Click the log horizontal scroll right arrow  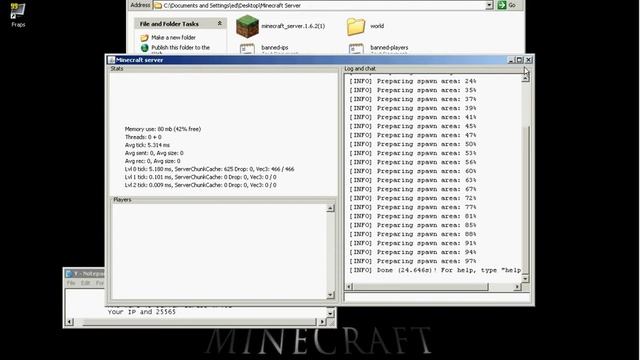[517, 287]
